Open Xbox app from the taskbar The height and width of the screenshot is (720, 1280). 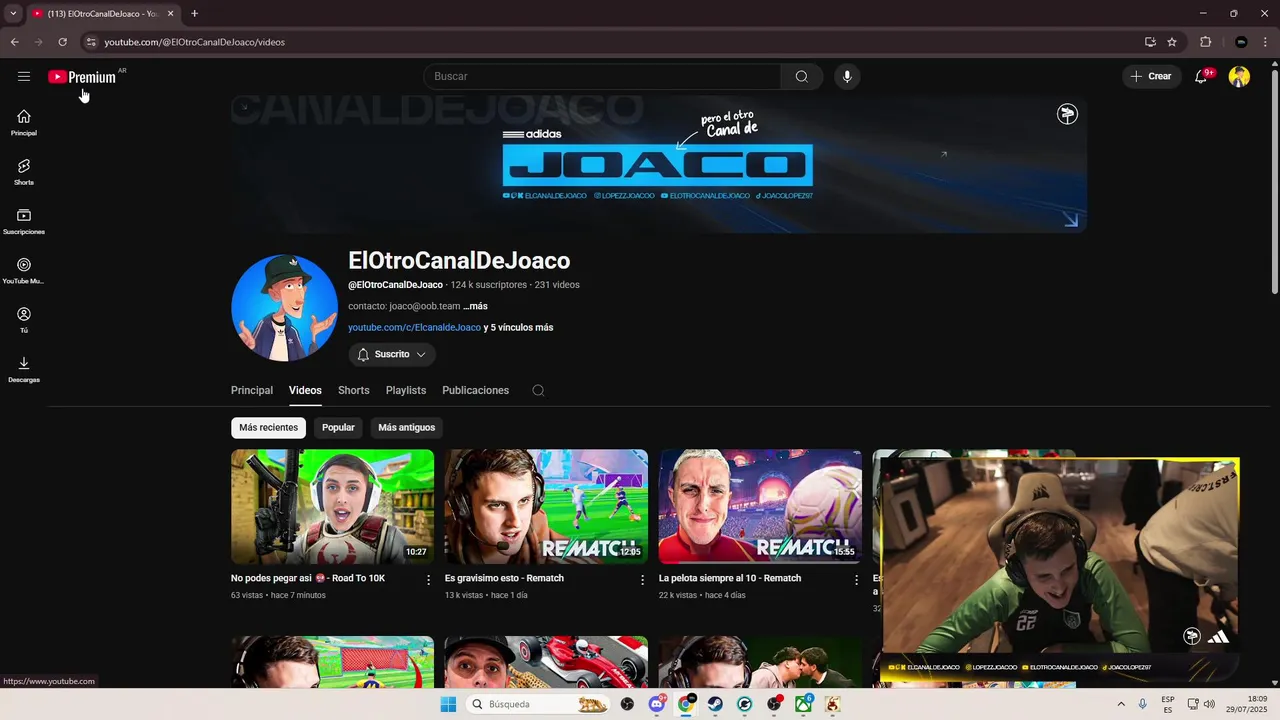point(803,704)
